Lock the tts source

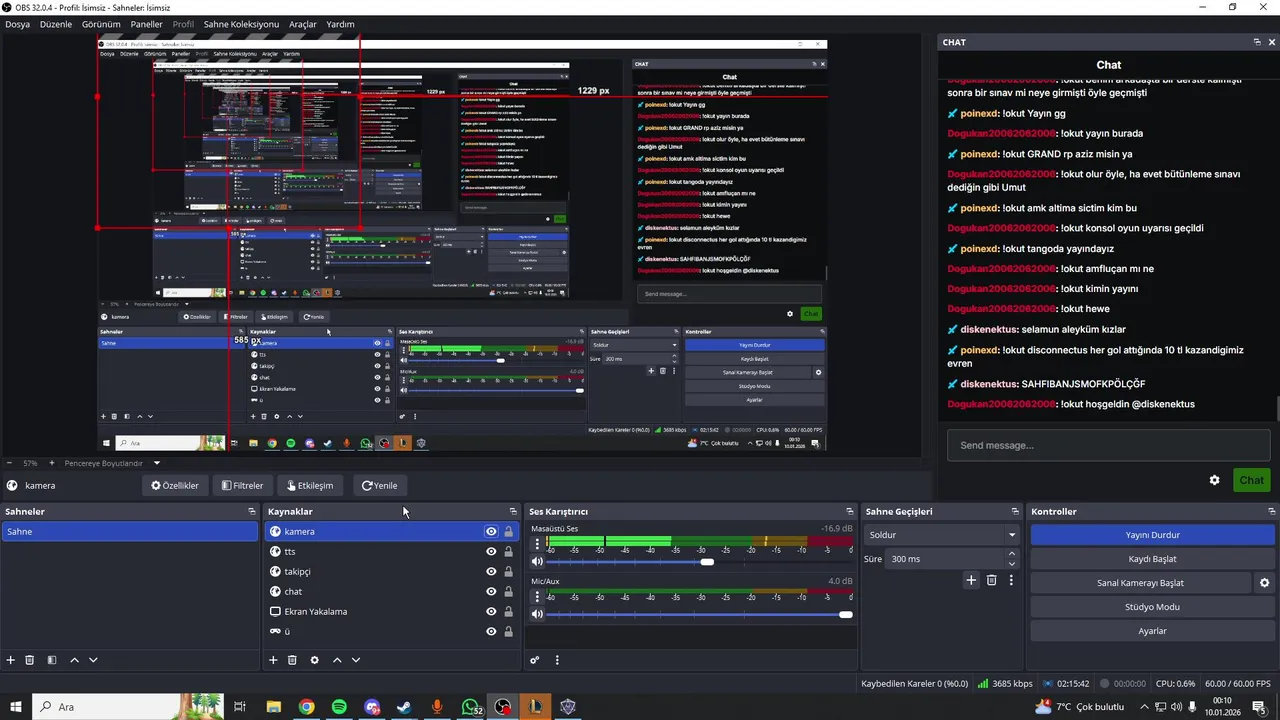click(x=509, y=552)
